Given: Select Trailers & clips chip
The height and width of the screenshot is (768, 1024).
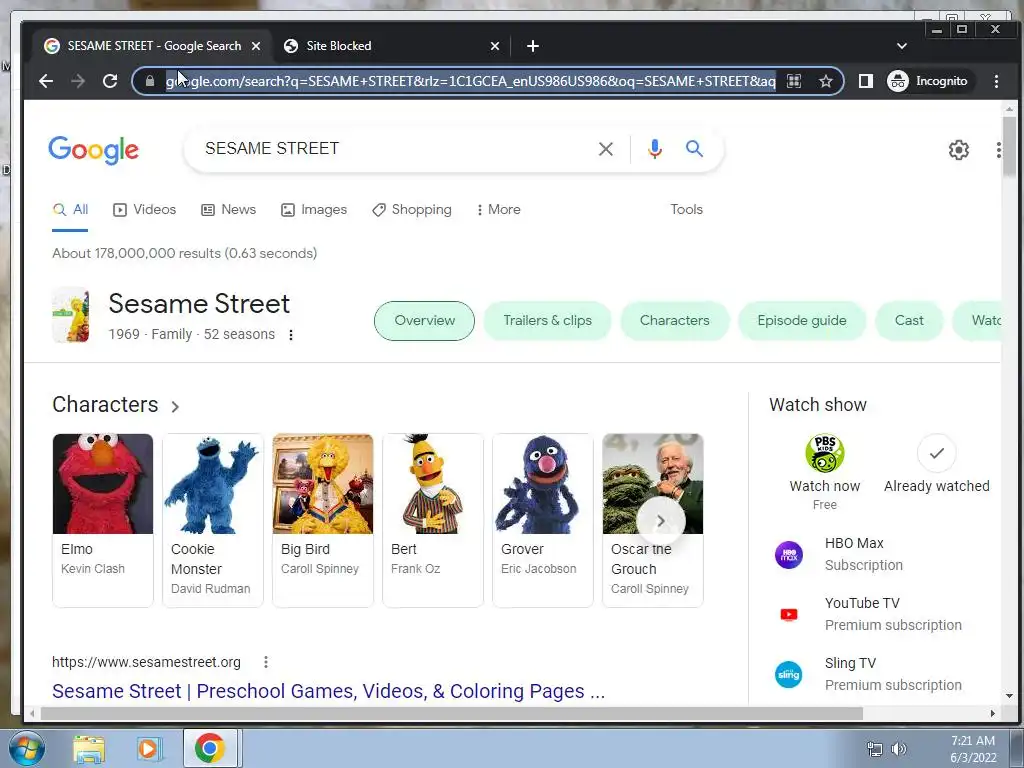Looking at the screenshot, I should tap(547, 321).
